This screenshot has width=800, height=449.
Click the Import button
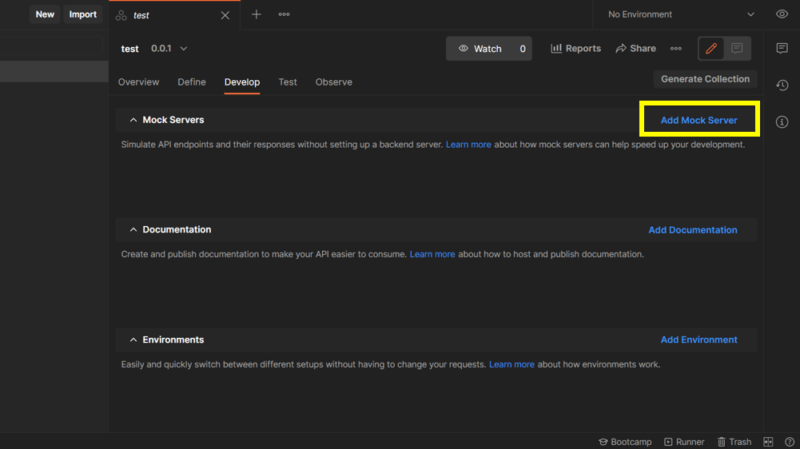83,14
